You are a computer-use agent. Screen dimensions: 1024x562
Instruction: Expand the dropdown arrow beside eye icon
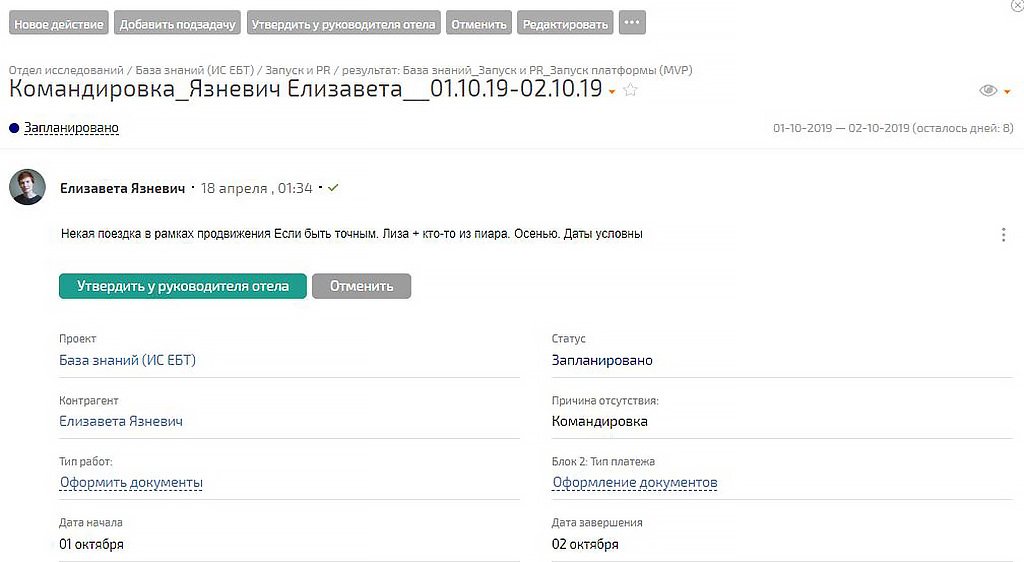pyautogui.click(x=1007, y=92)
